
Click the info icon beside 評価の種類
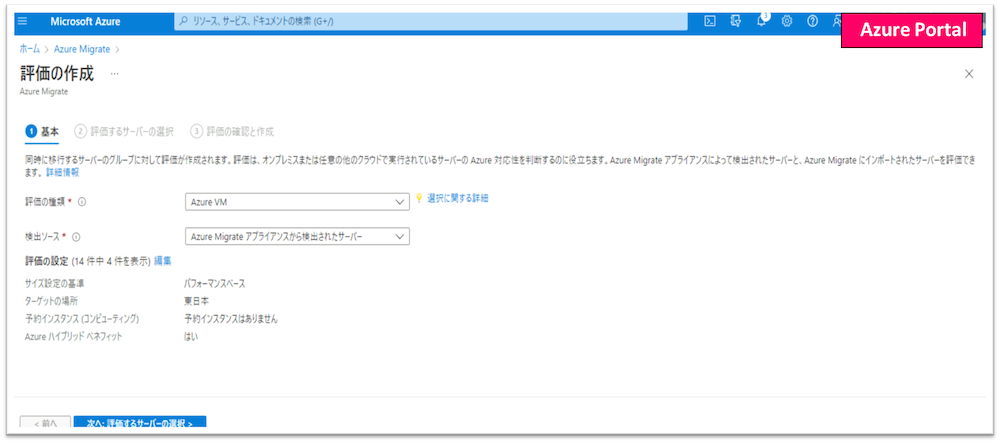pos(82,202)
